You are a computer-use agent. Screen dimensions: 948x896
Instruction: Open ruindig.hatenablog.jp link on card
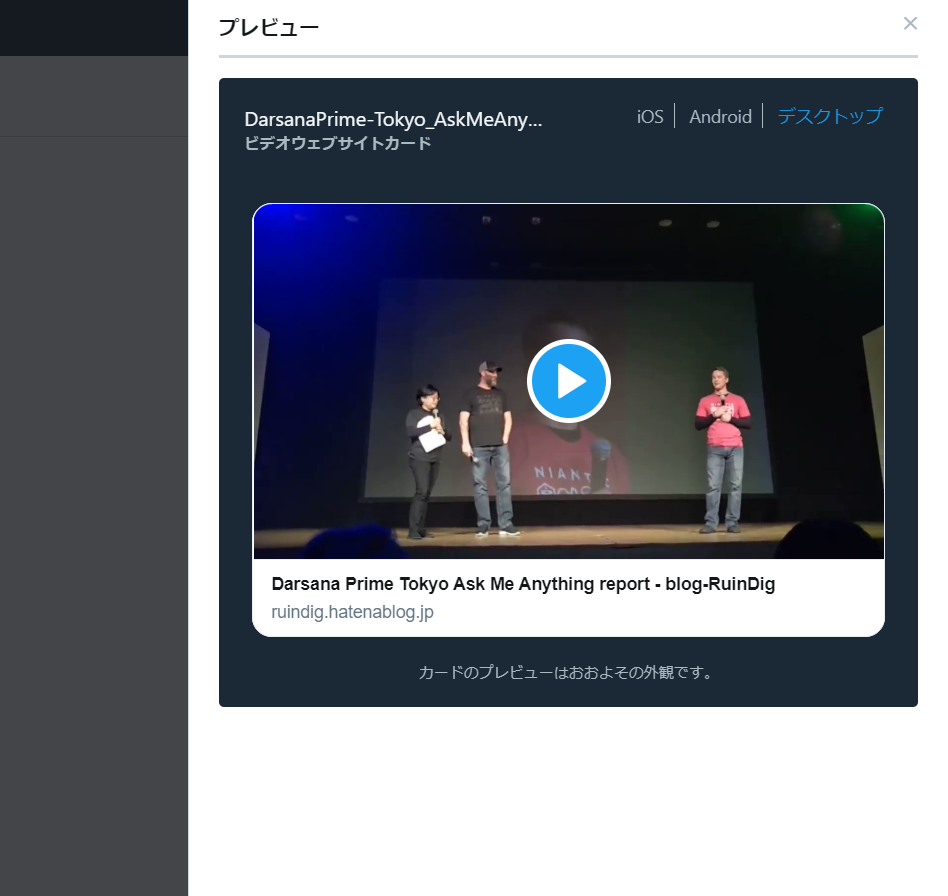click(x=352, y=612)
